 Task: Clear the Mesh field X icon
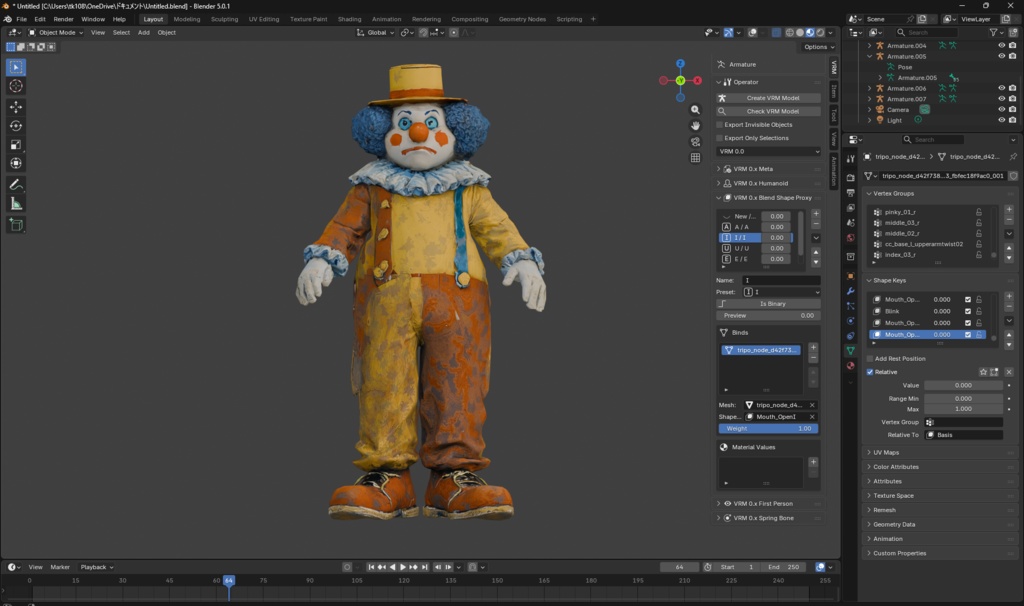click(812, 405)
